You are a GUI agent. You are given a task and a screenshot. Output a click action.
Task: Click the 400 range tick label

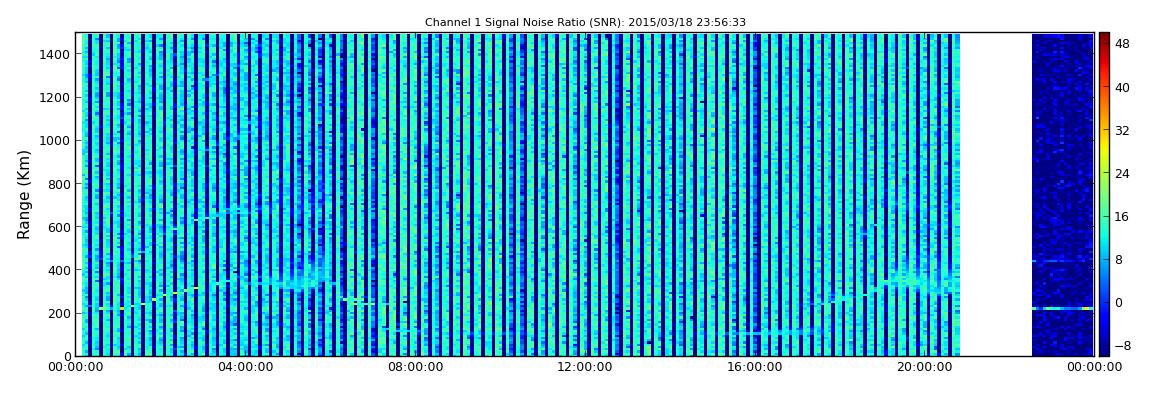59,271
